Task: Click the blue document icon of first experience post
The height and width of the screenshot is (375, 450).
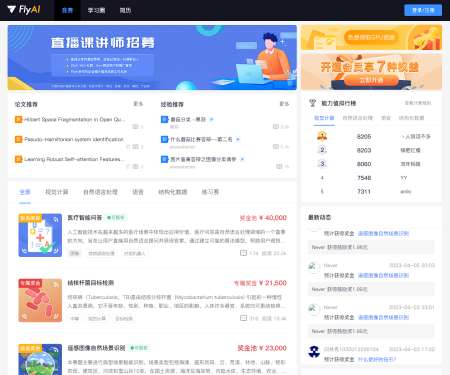Action: tap(164, 119)
